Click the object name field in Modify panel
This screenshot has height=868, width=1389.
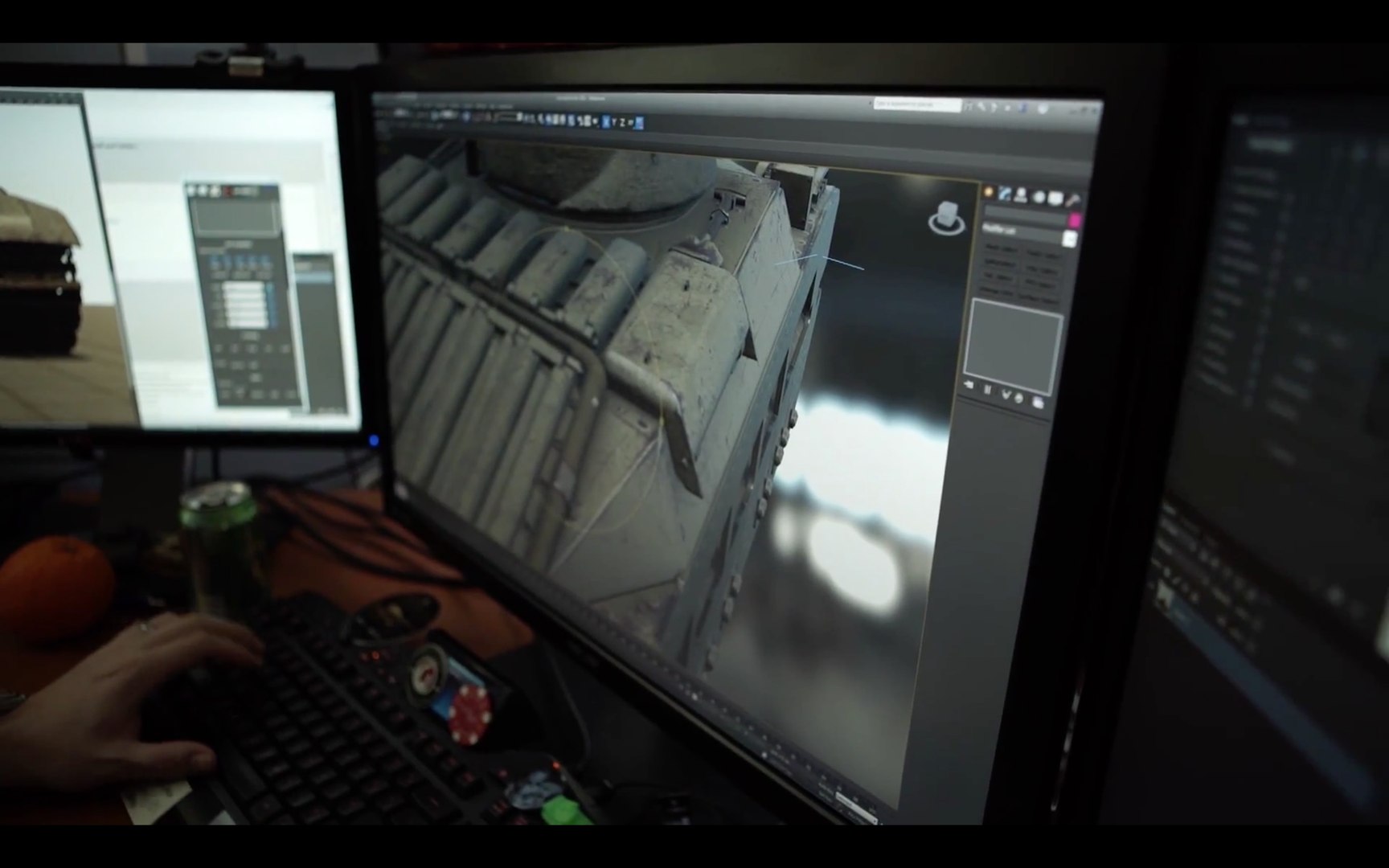pyautogui.click(x=1025, y=214)
